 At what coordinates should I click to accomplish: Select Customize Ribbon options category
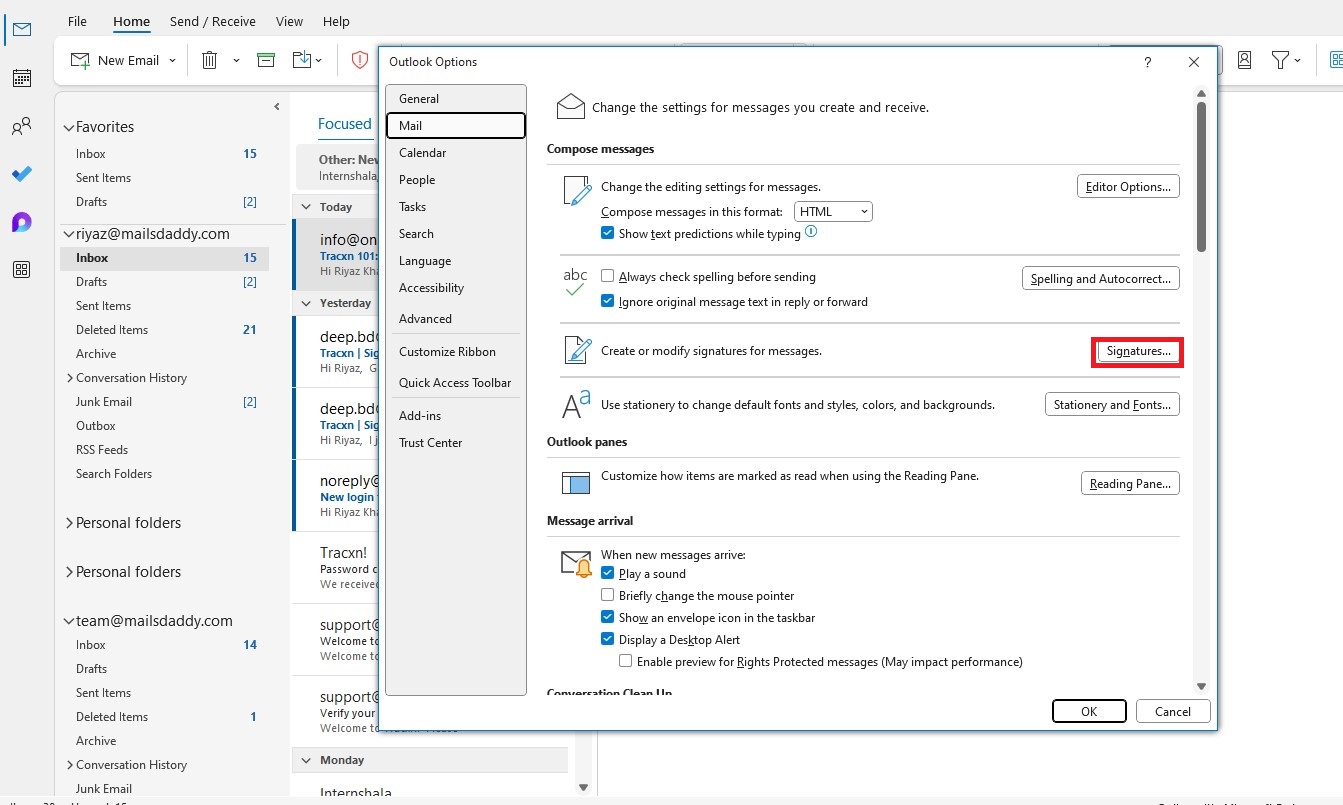455,352
